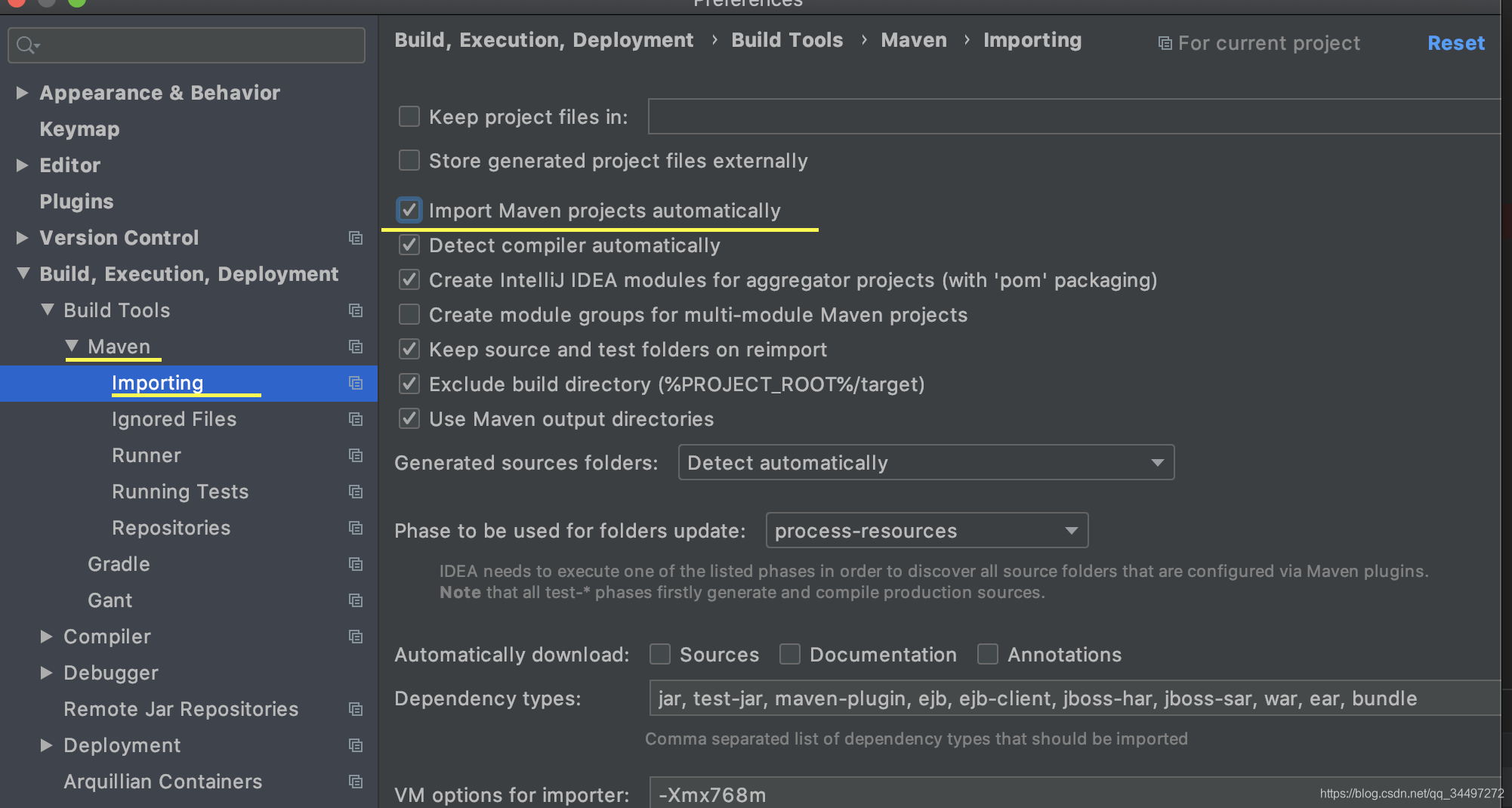1512x808 pixels.
Task: Click Build Tools in breadcrumb
Action: pyautogui.click(x=787, y=40)
